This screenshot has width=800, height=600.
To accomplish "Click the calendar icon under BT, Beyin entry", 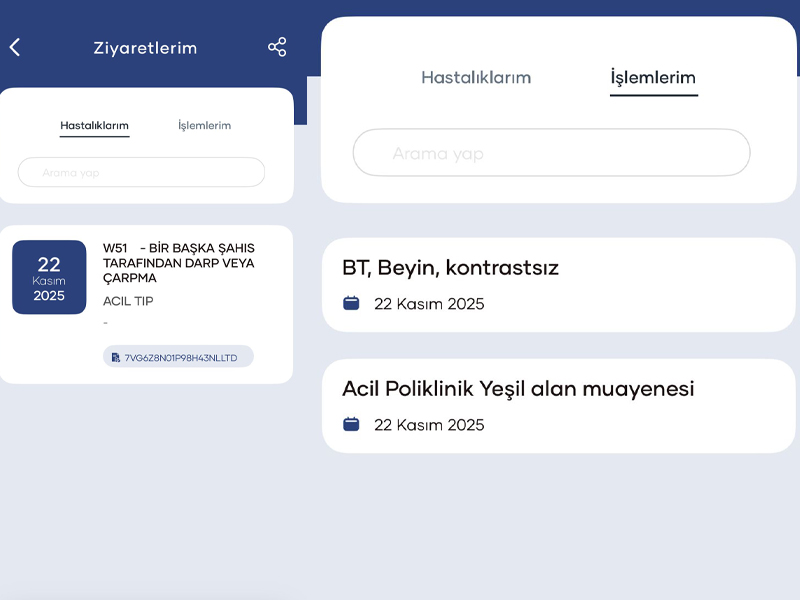I will coord(351,302).
